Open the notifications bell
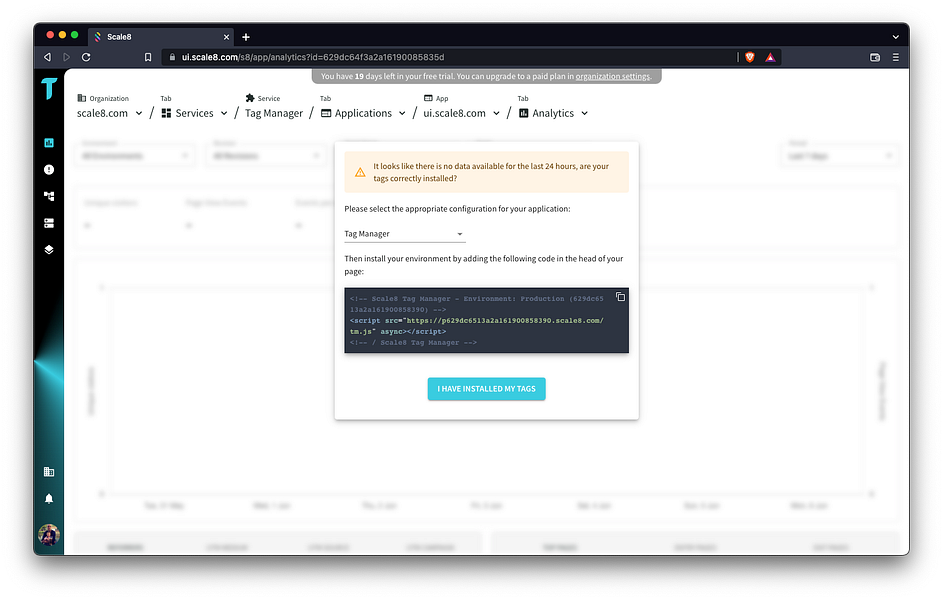This screenshot has height=600, width=943. [x=49, y=498]
